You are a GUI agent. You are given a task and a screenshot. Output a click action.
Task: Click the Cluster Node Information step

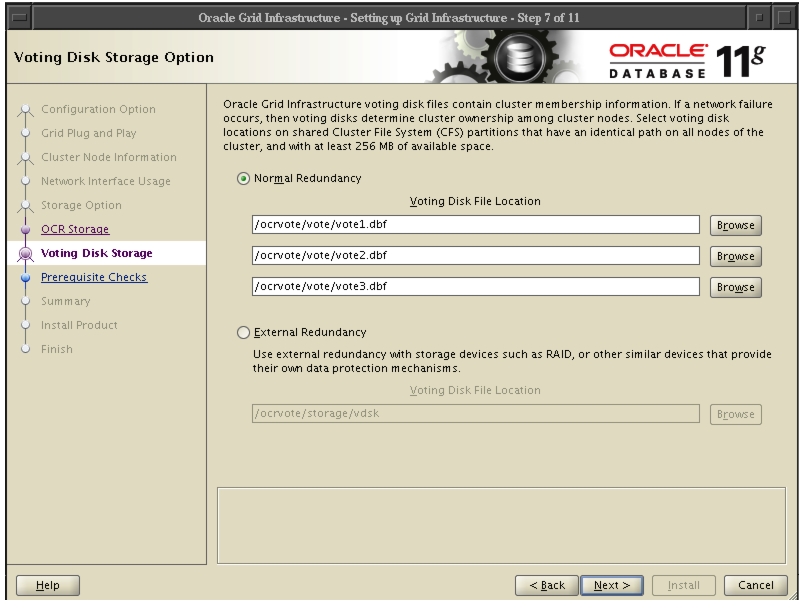[109, 157]
